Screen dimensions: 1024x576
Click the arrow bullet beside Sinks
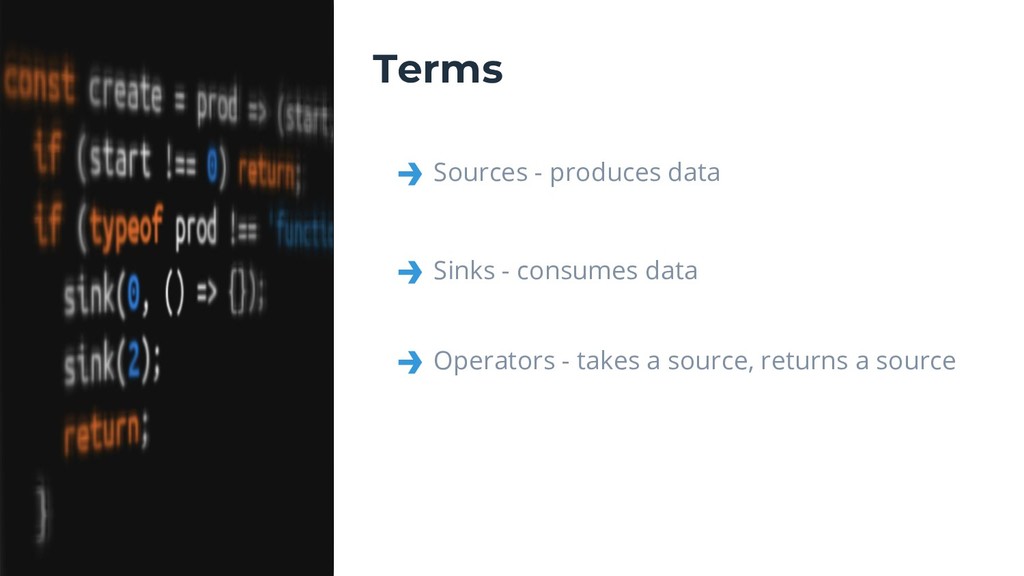(410, 272)
